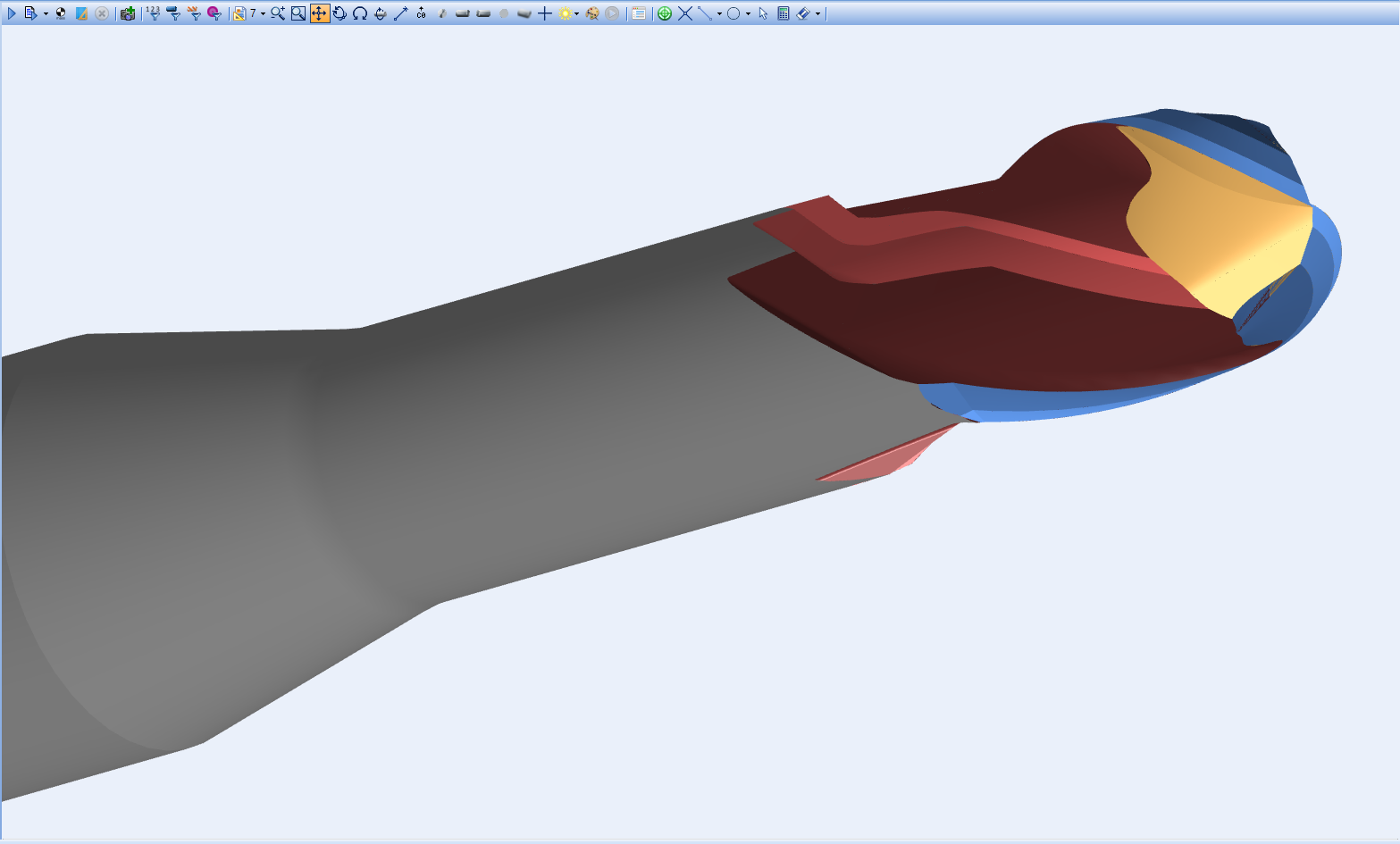
Task: Open the circle tool dropdown arrow
Action: (x=748, y=13)
